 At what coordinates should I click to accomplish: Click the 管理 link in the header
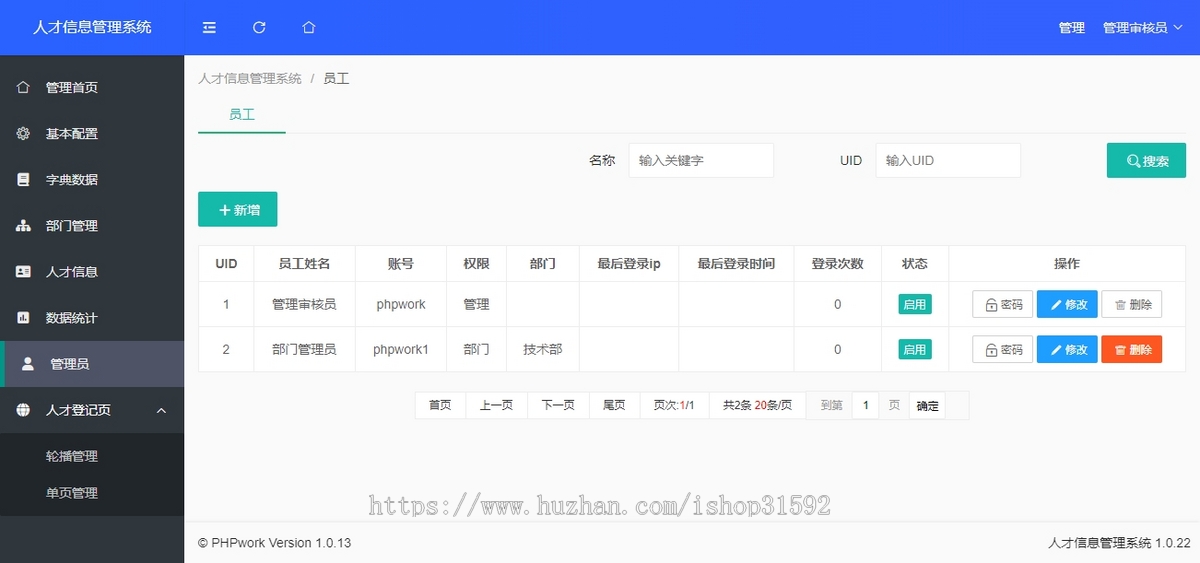click(1072, 28)
